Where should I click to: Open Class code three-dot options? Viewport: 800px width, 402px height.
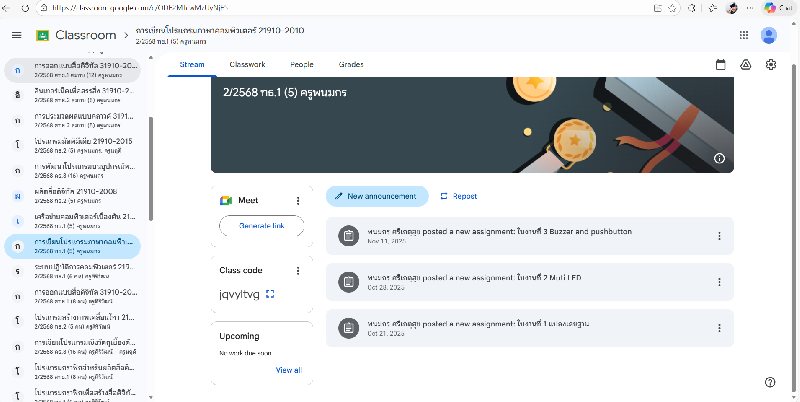(x=298, y=270)
